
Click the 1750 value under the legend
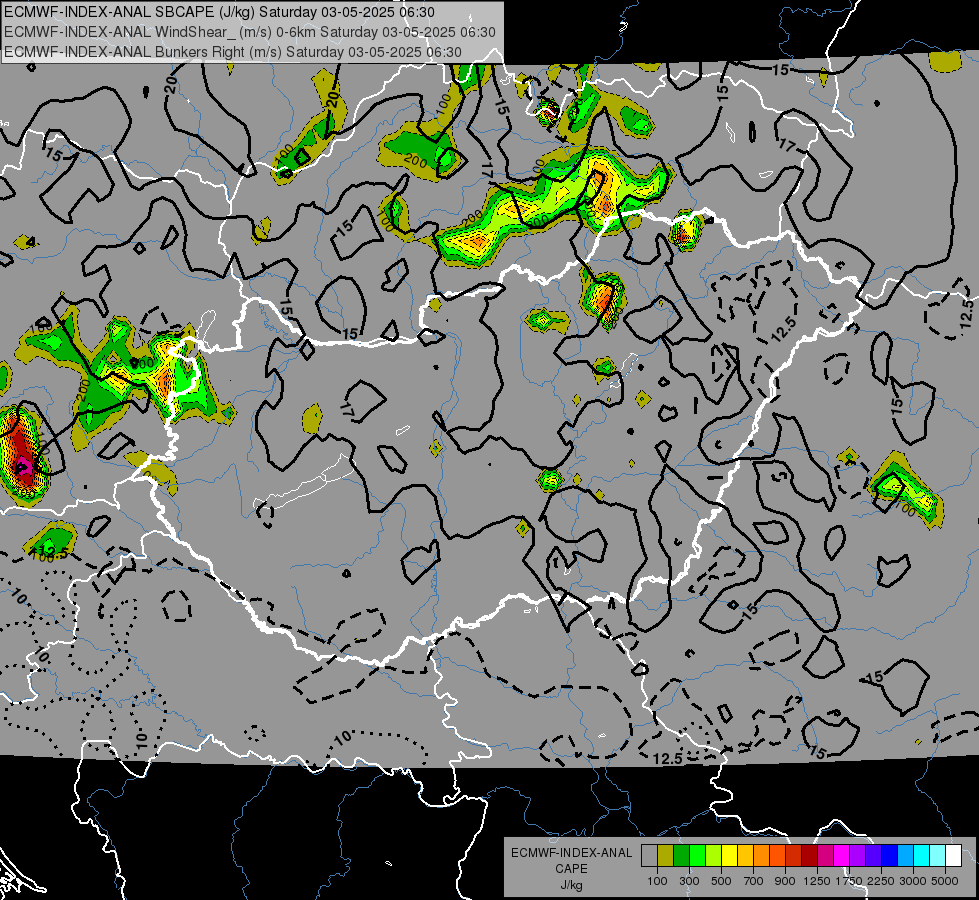(849, 881)
